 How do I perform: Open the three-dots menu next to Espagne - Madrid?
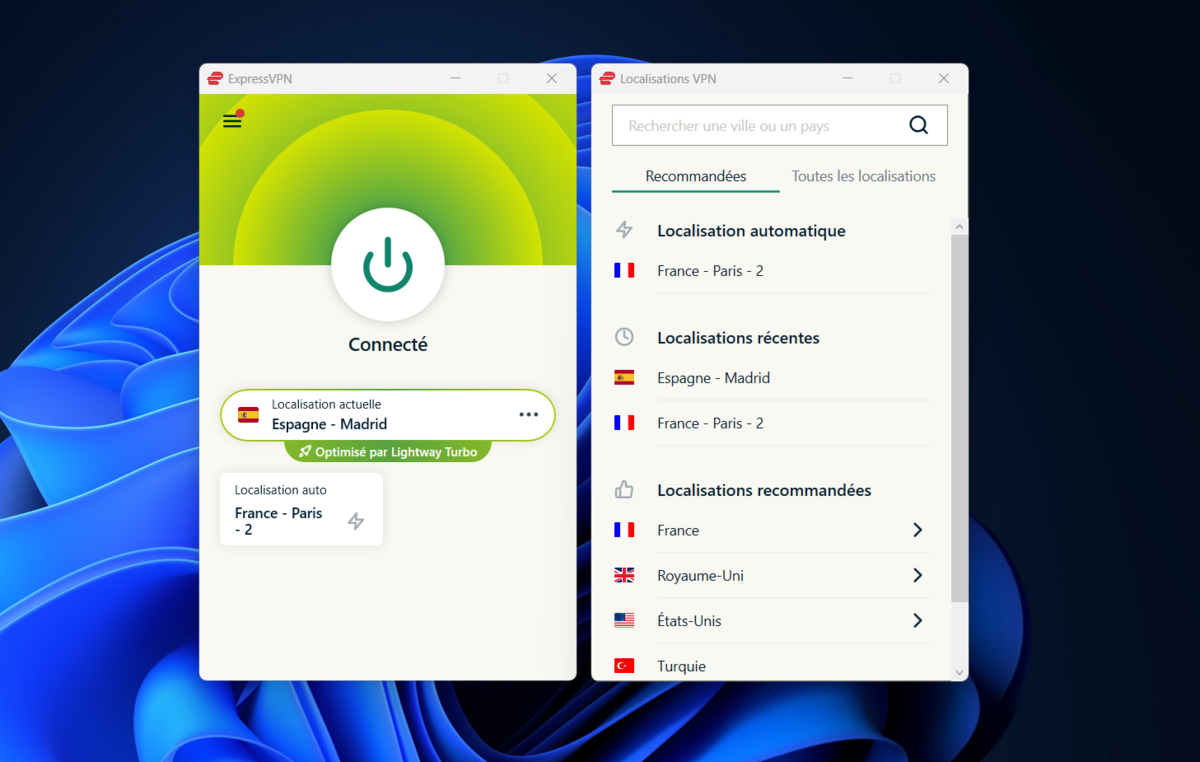point(529,414)
